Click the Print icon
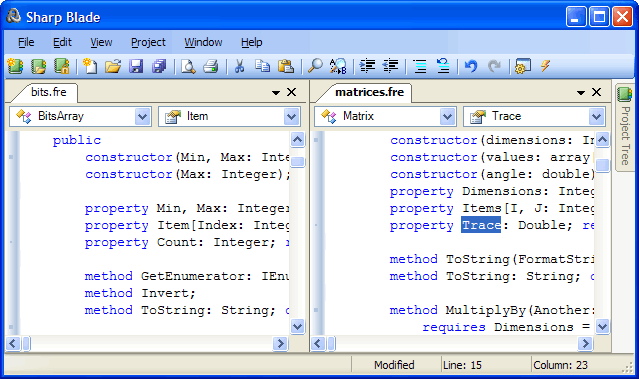Image resolution: width=639 pixels, height=379 pixels. [x=211, y=66]
